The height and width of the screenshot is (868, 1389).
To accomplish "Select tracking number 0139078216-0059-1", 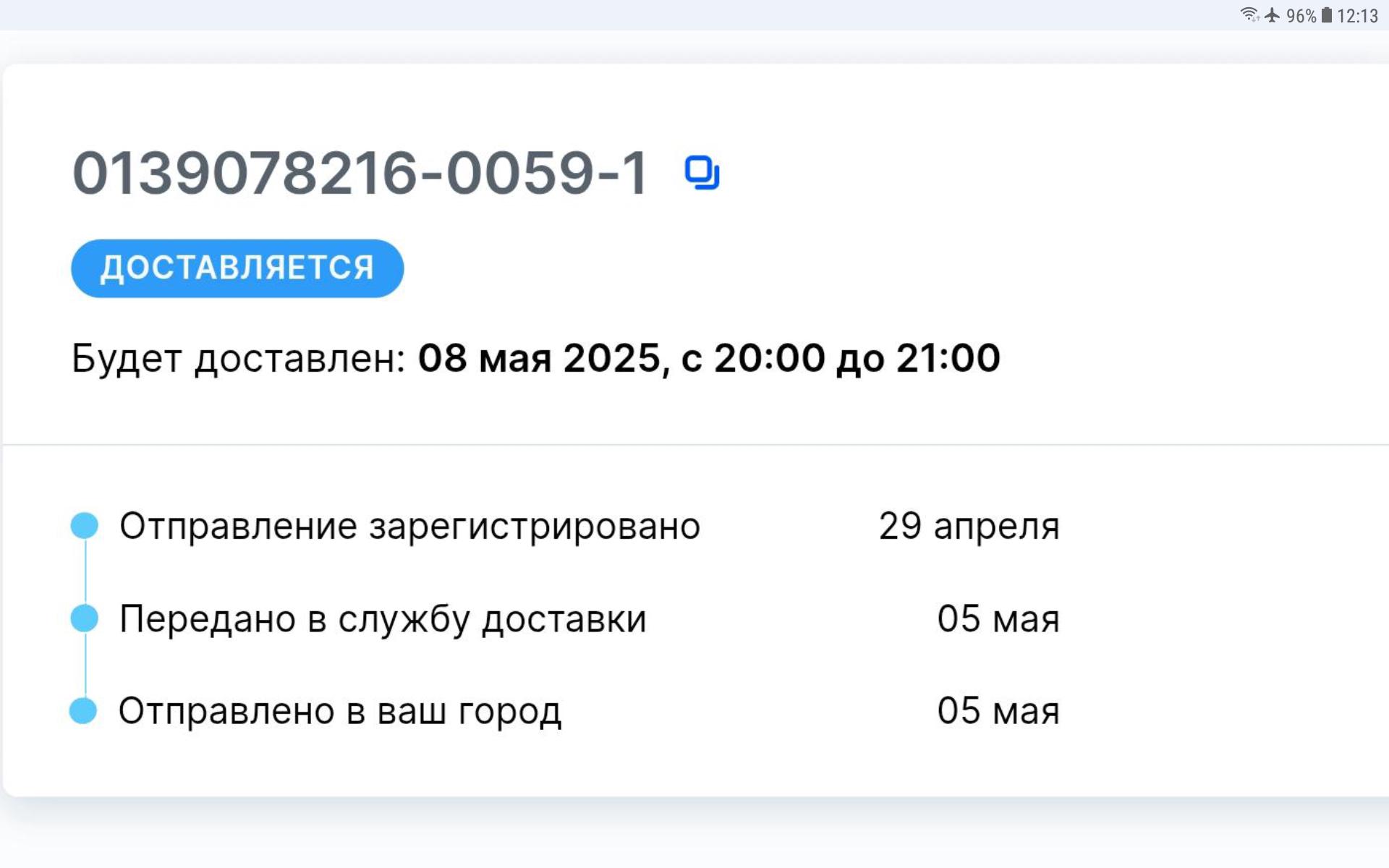I will point(360,174).
